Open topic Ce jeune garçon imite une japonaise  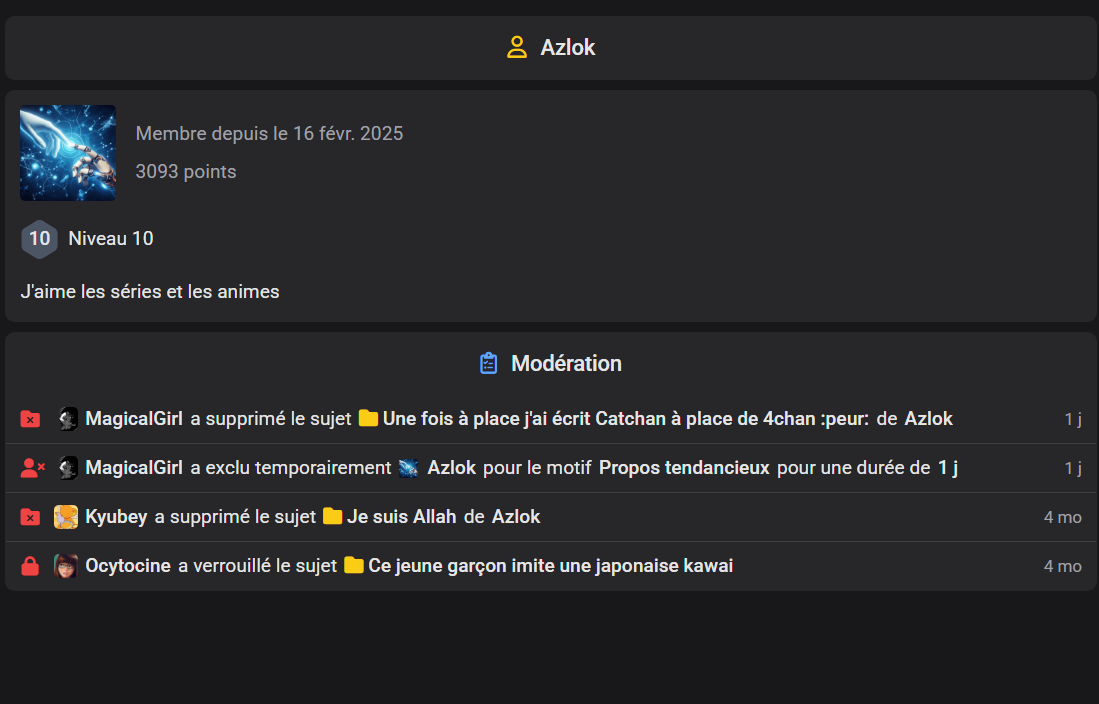click(551, 566)
